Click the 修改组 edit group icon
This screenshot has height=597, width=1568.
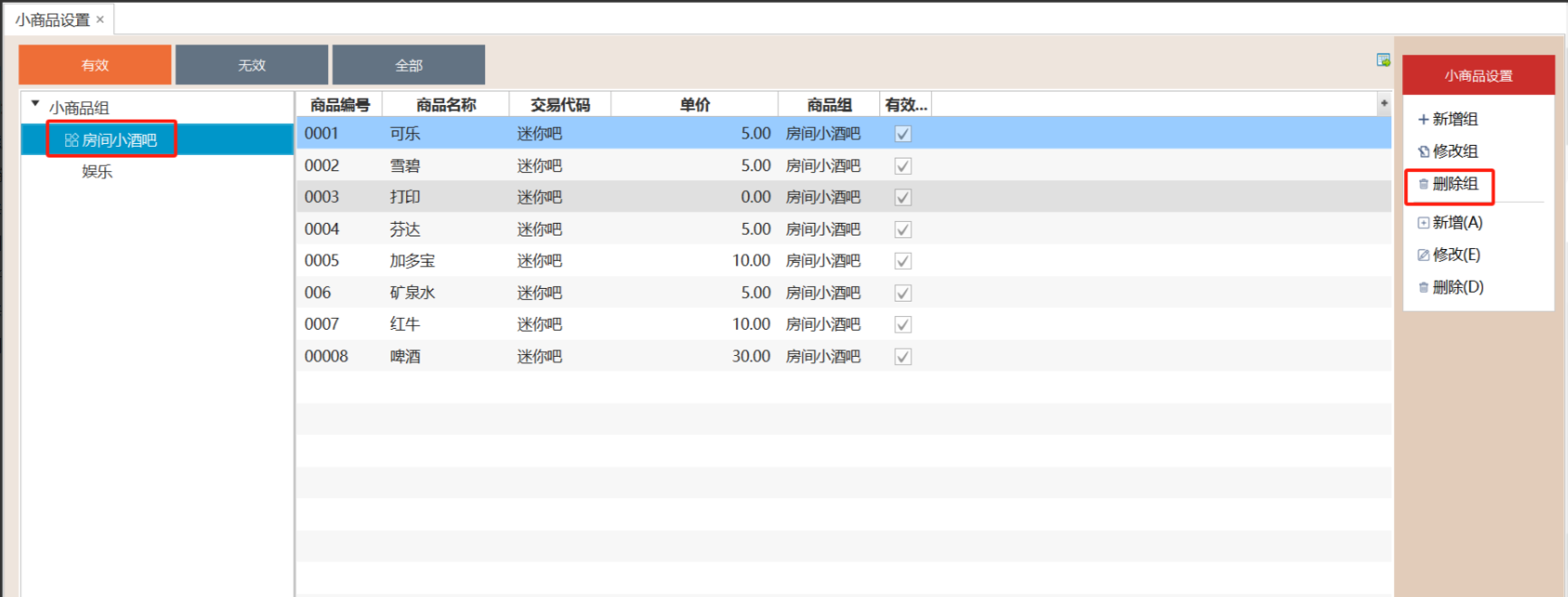pyautogui.click(x=1423, y=151)
